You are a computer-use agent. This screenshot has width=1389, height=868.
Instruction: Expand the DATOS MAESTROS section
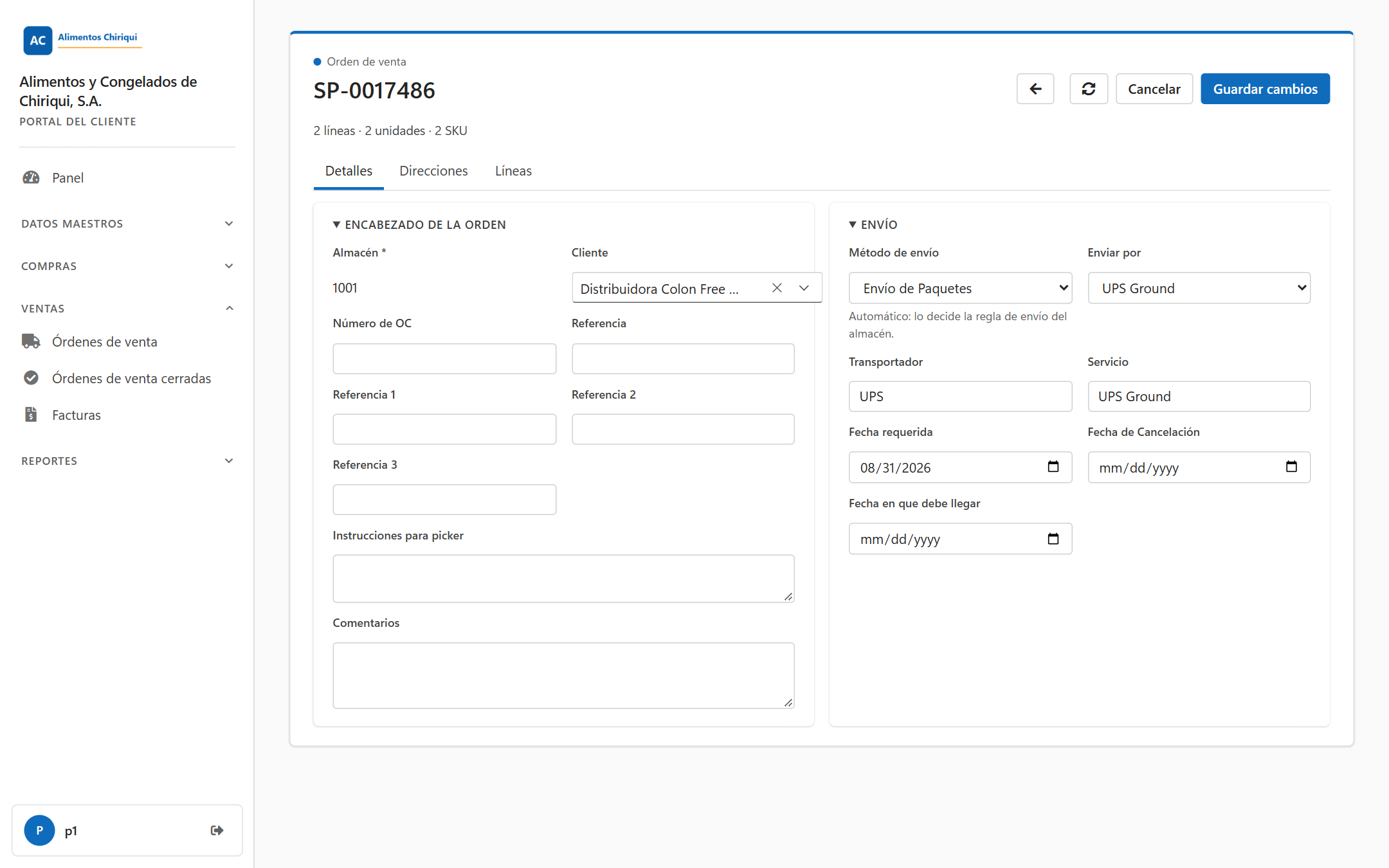pyautogui.click(x=127, y=224)
